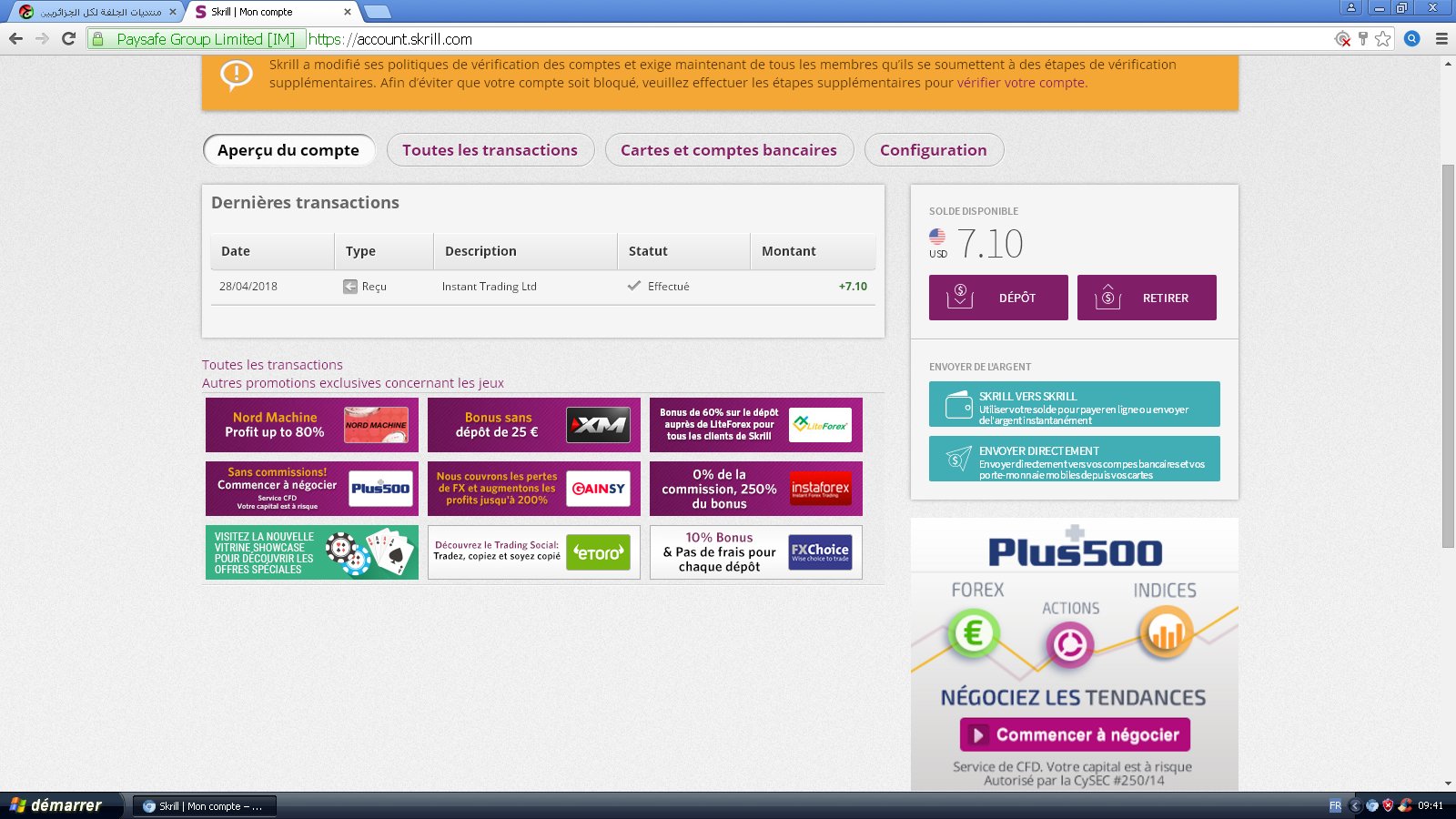Open the eToro Trading Social banner

(x=534, y=552)
